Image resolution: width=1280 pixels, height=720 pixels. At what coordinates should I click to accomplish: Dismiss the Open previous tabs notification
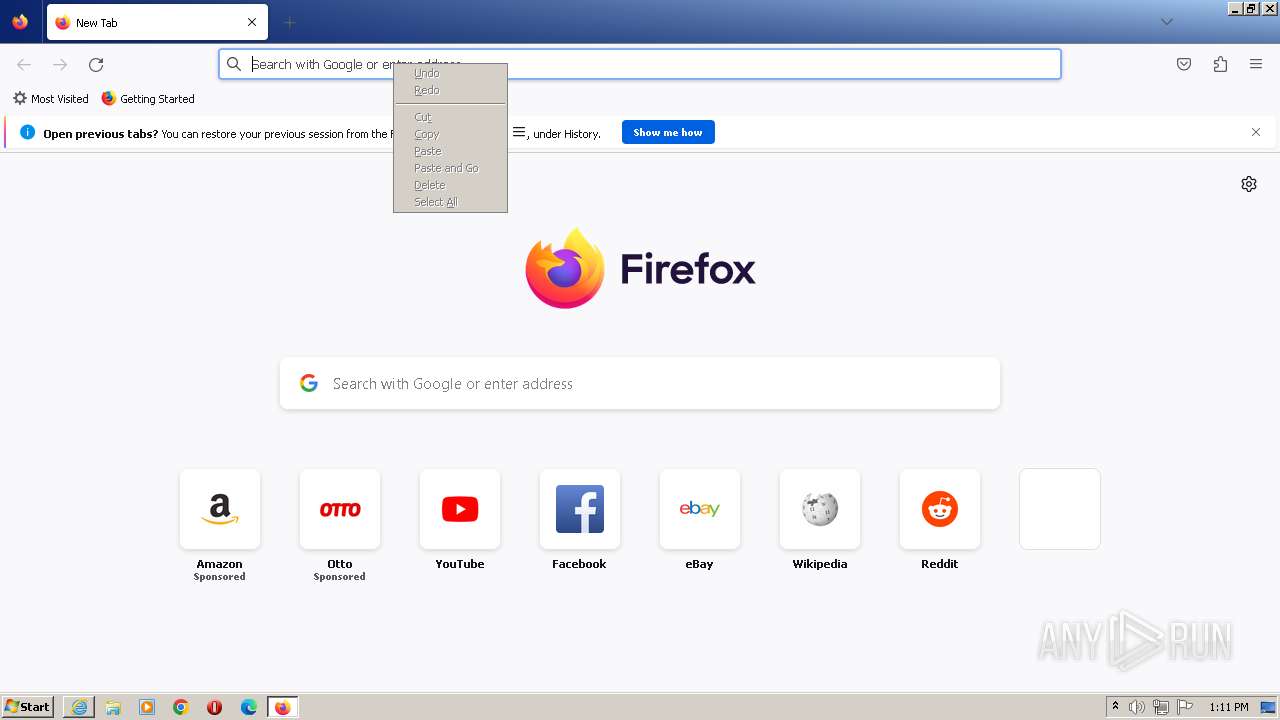click(1256, 132)
